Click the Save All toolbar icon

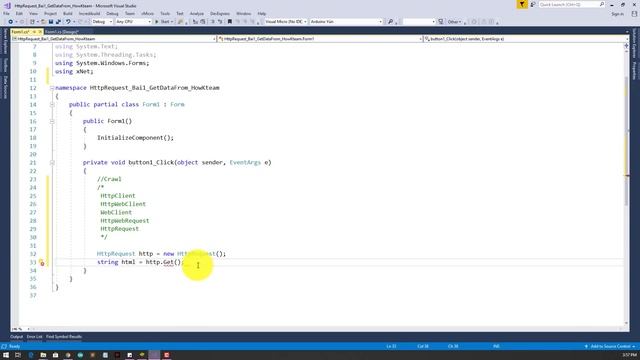click(58, 22)
